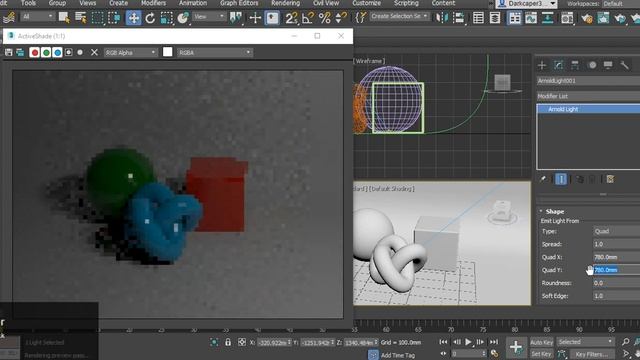640x360 pixels.
Task: Open the Customize menu
Action: 367,3
